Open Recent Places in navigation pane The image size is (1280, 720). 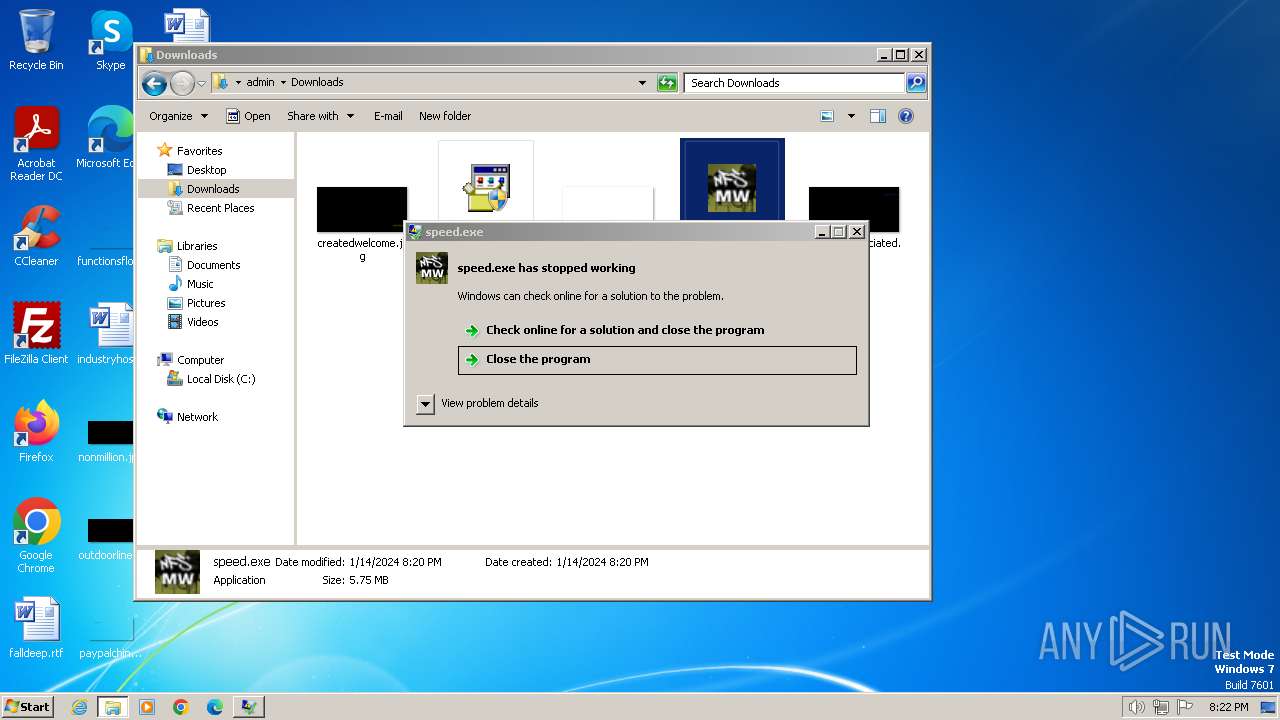(x=220, y=208)
